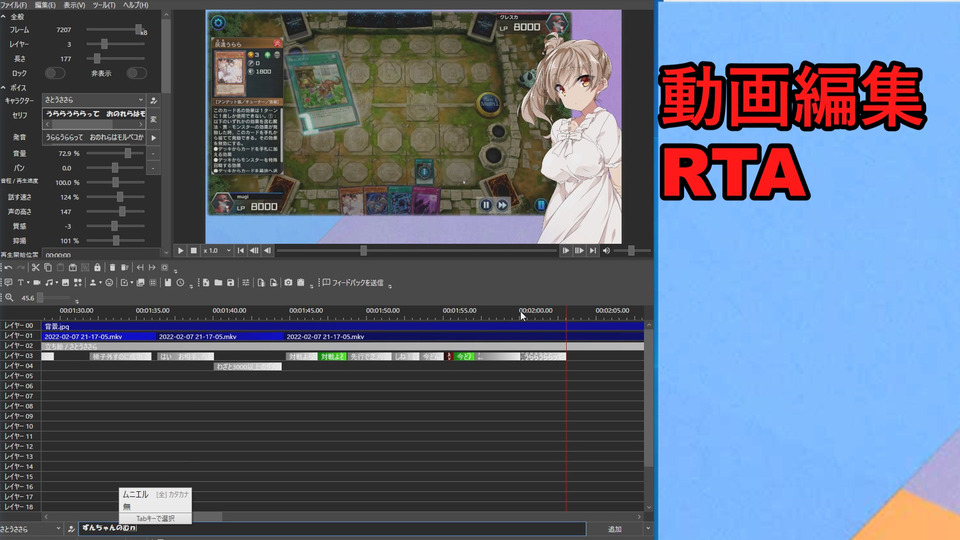This screenshot has width=960, height=540.
Task: Collapse the ボイス section
Action: pos(4,88)
